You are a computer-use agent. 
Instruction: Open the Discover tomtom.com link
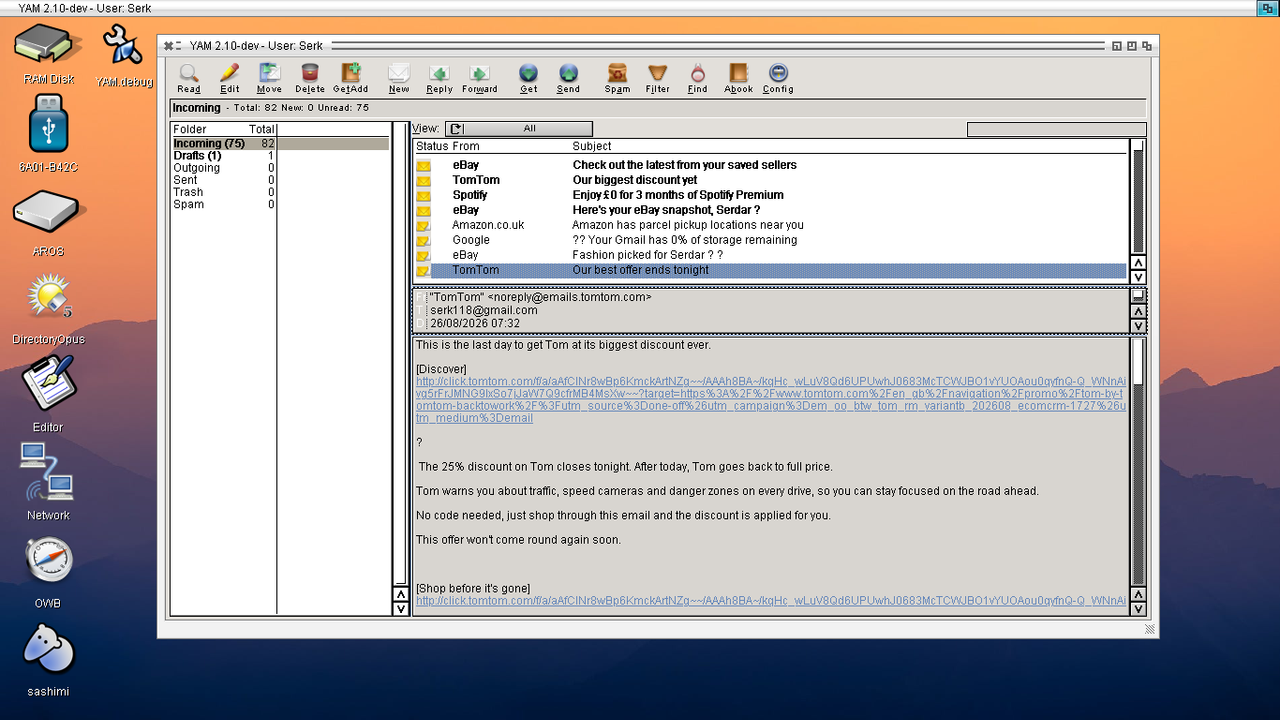pyautogui.click(x=771, y=400)
